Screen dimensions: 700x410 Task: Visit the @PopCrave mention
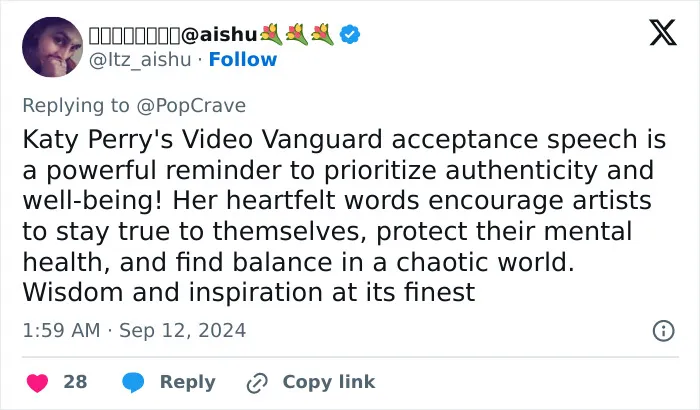pos(191,106)
